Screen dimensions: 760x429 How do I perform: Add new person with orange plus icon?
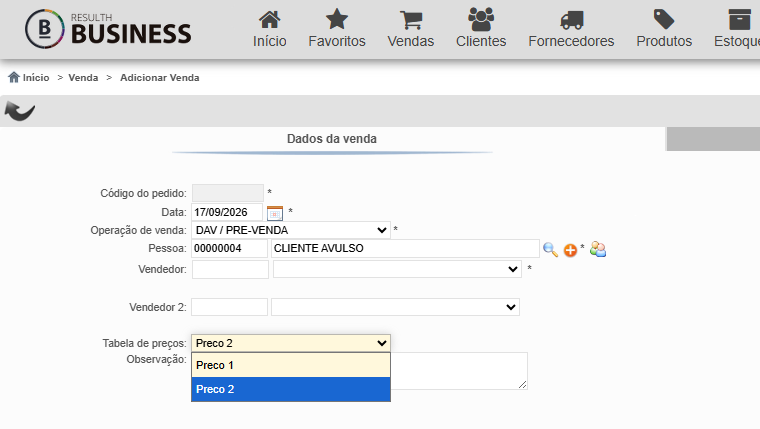(x=570, y=250)
